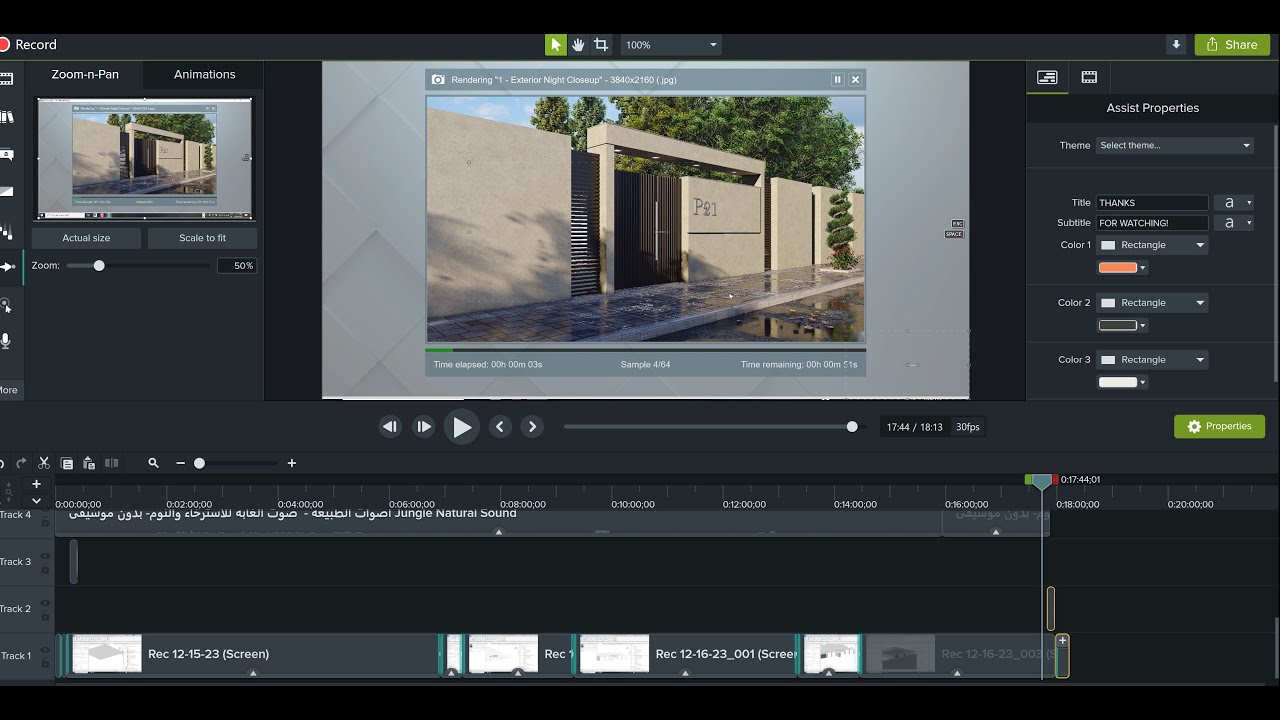Screen dimensions: 1280x720
Task: Open the canvas zoom 100% dropdown
Action: click(671, 45)
